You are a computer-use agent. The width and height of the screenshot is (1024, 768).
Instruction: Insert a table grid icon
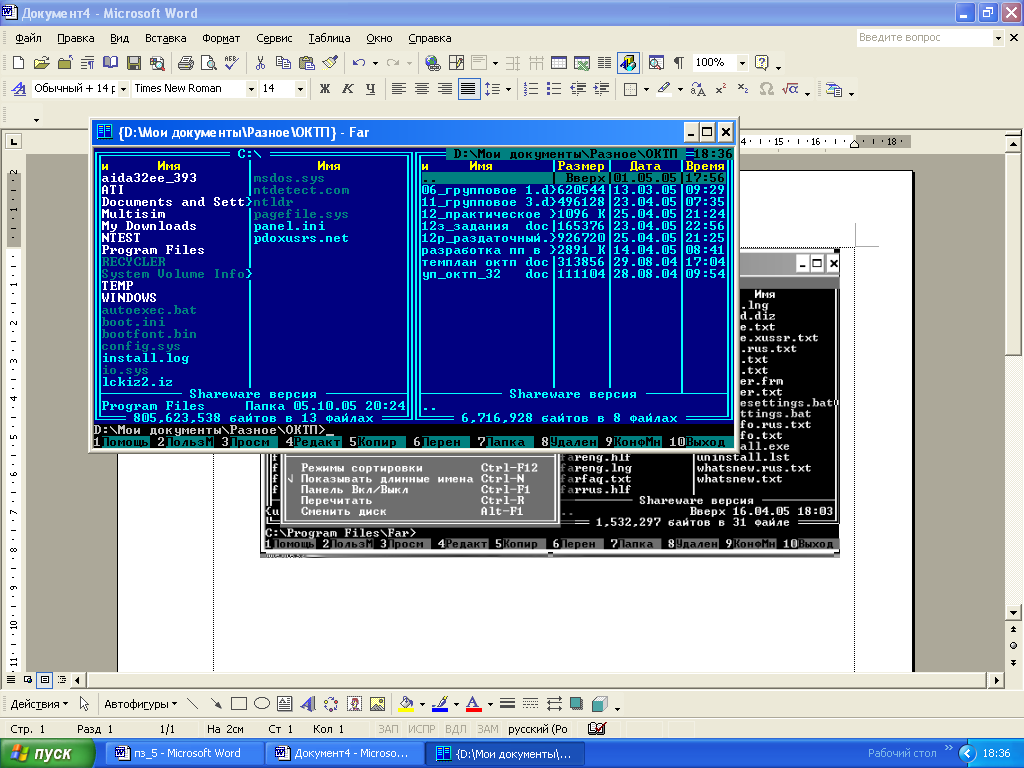coord(559,63)
